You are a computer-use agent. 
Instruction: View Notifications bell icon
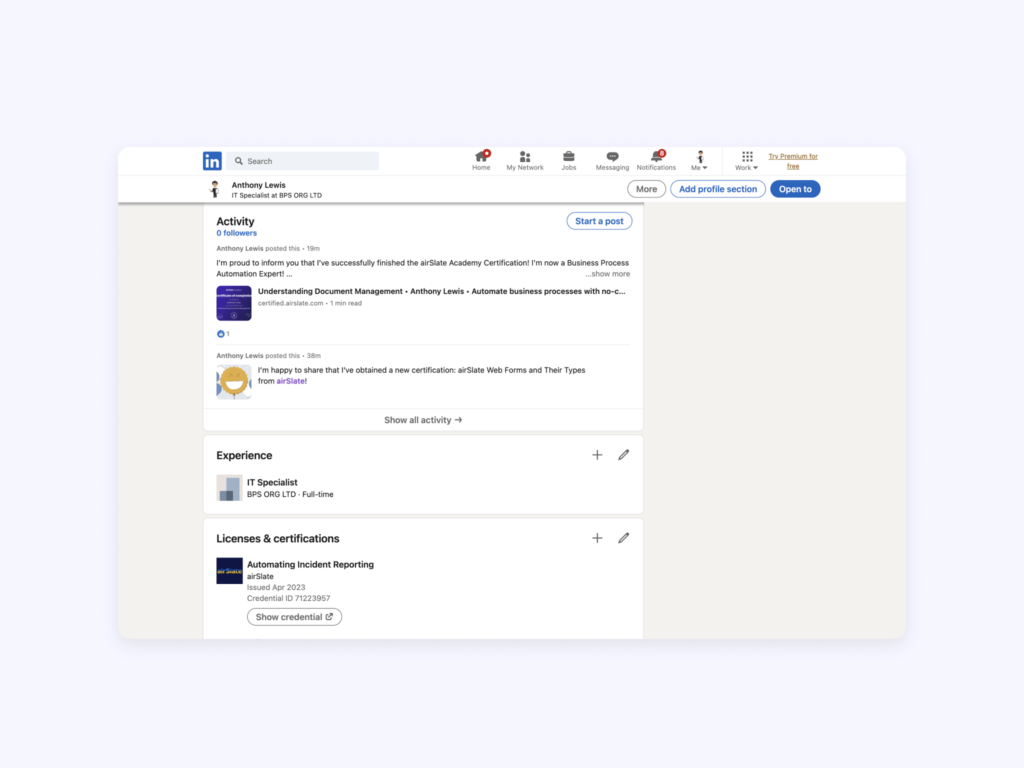point(656,157)
